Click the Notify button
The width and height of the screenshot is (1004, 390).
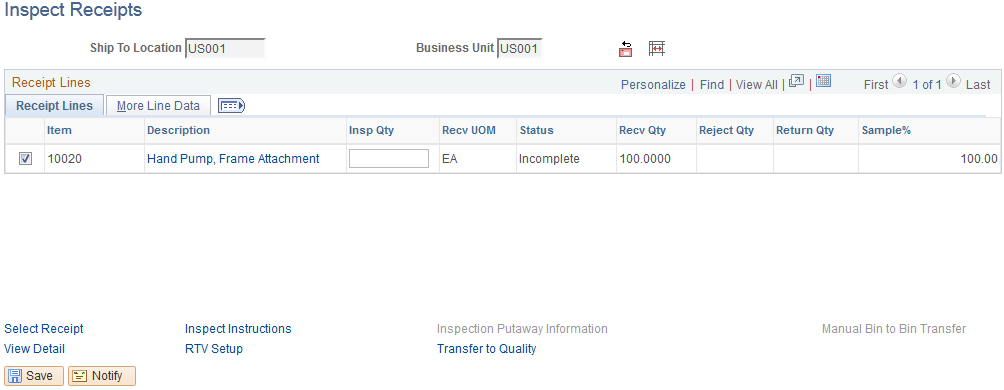(102, 376)
